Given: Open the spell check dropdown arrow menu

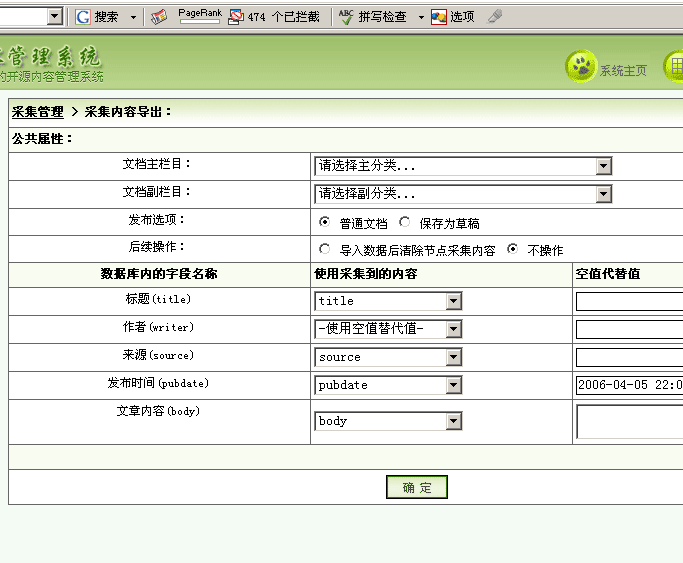Looking at the screenshot, I should pos(421,17).
